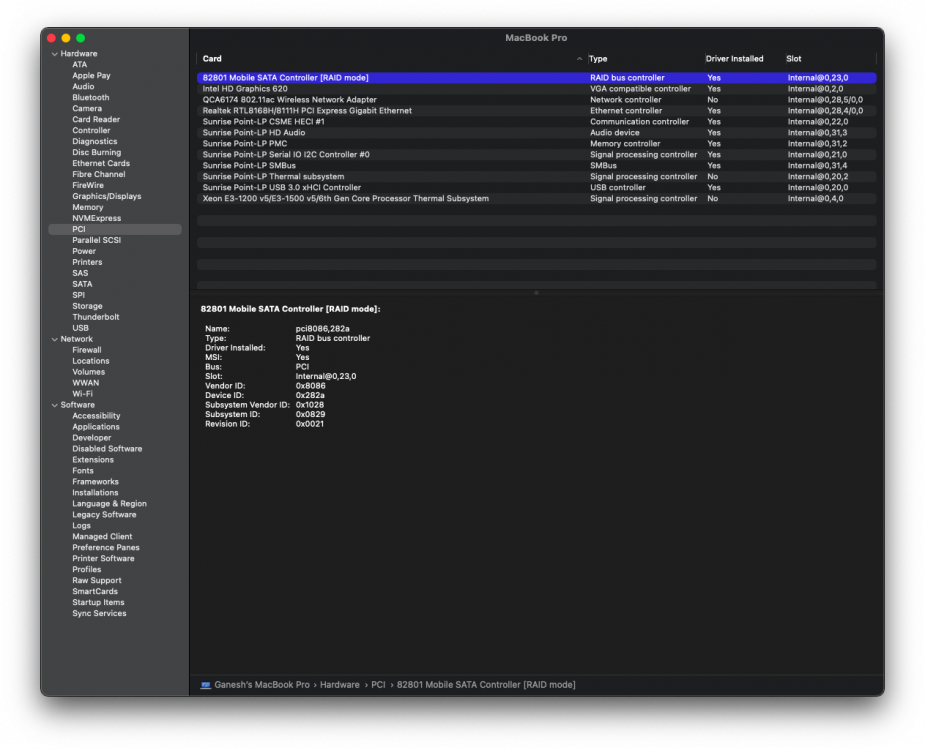The width and height of the screenshot is (925, 750).
Task: Select the Xeon E3-1200 Thermal Subsystem row
Action: [x=536, y=199]
